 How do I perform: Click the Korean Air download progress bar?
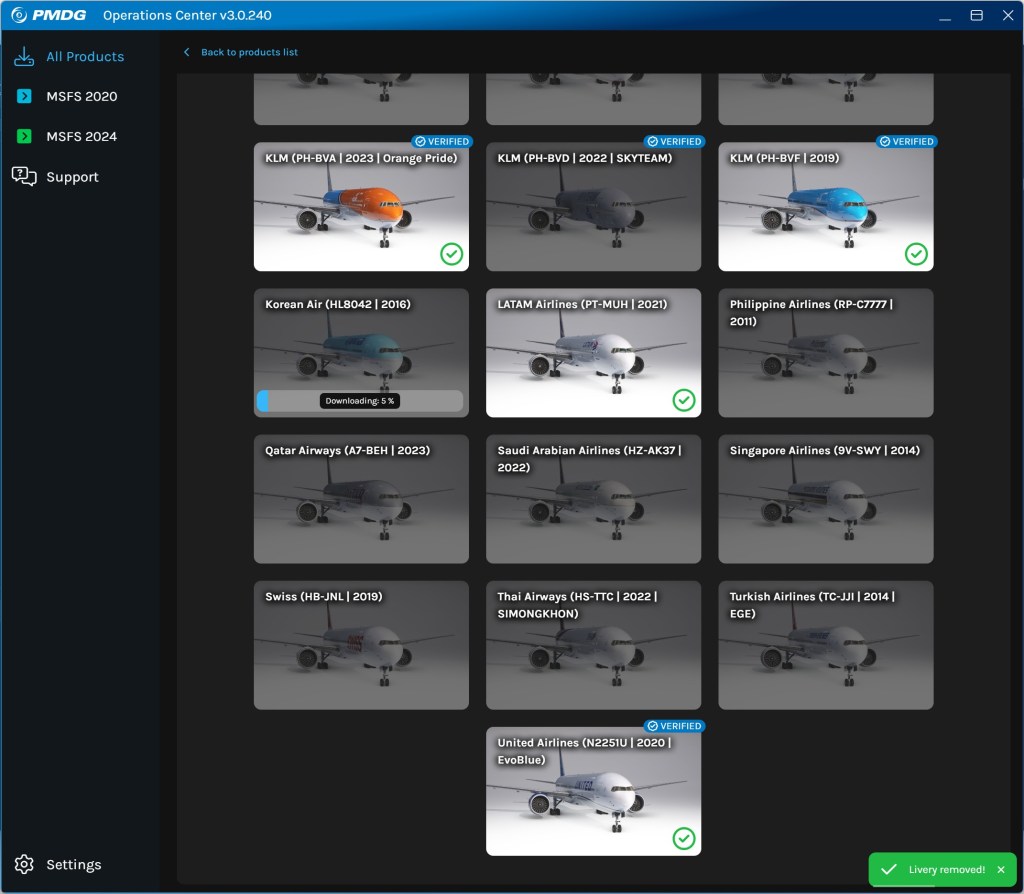pos(360,401)
